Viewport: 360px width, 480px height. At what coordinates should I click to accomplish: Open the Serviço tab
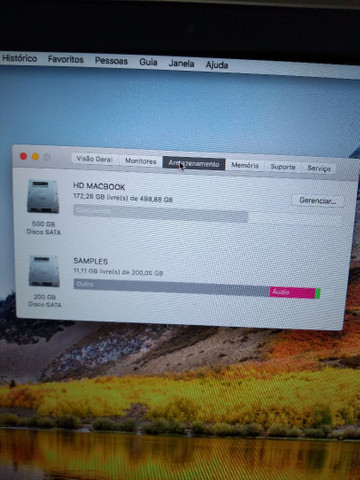[x=319, y=168]
